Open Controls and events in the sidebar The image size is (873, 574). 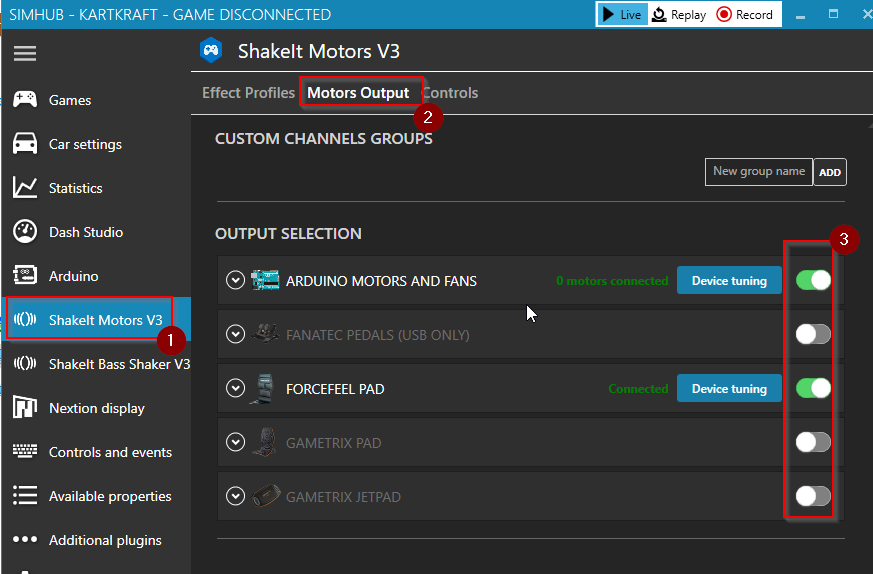[96, 452]
